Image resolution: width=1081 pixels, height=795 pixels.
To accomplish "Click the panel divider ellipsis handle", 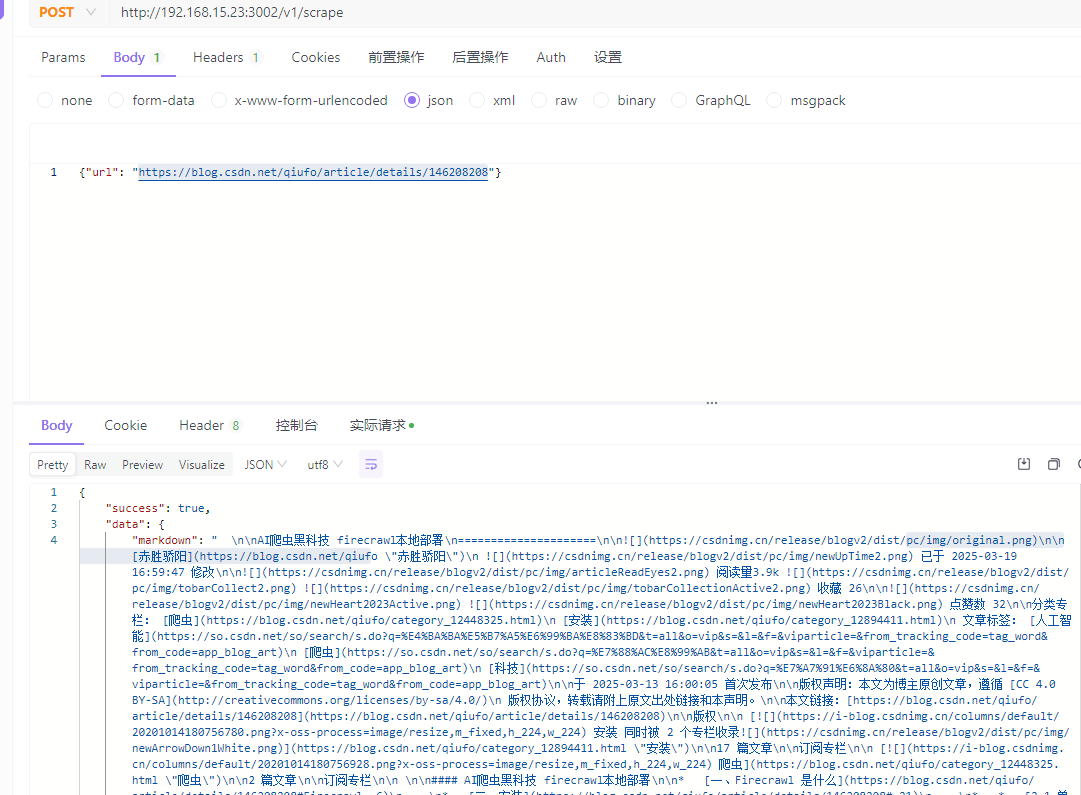I will (711, 403).
